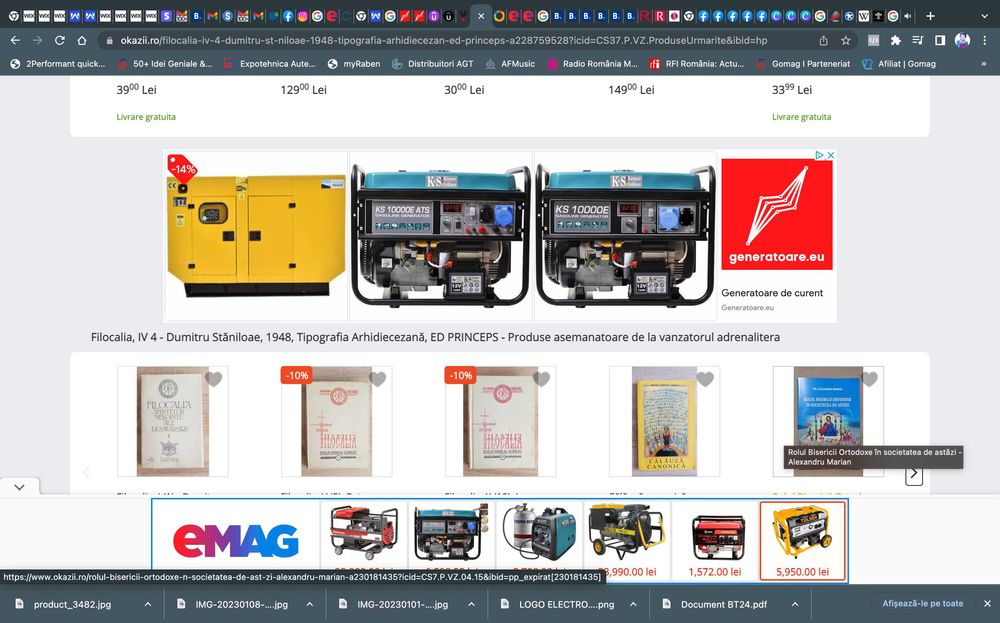This screenshot has width=1000, height=623.
Task: Open the AFMusic bookmark
Action: [x=510, y=64]
